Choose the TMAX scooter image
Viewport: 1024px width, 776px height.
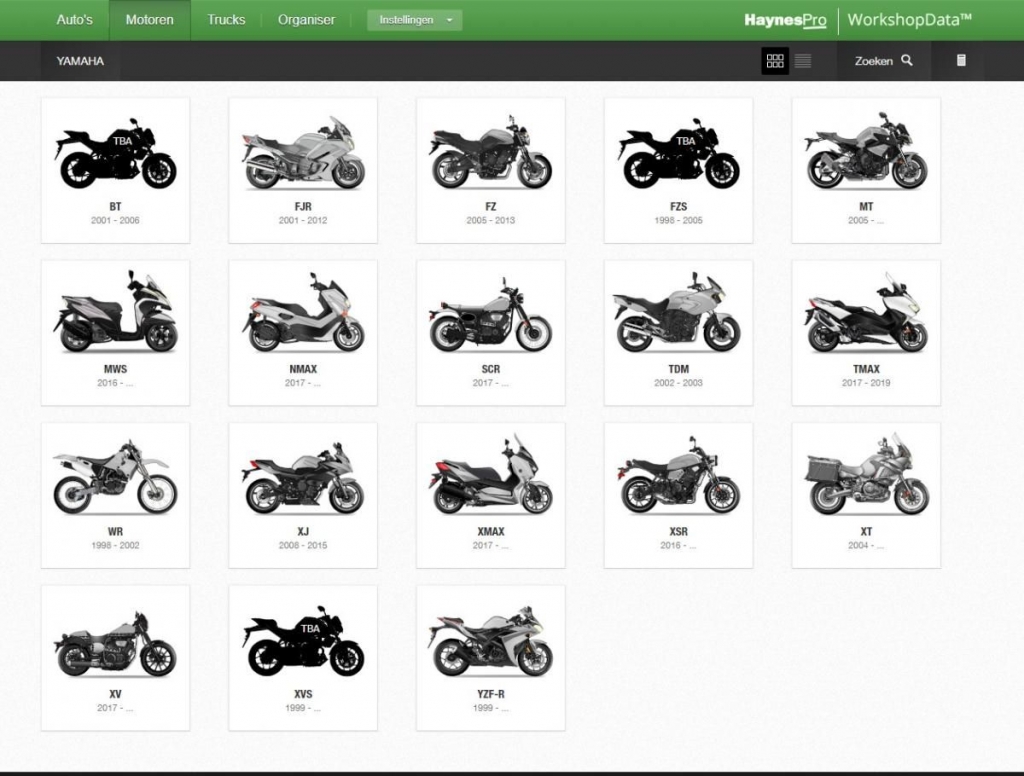[x=866, y=313]
